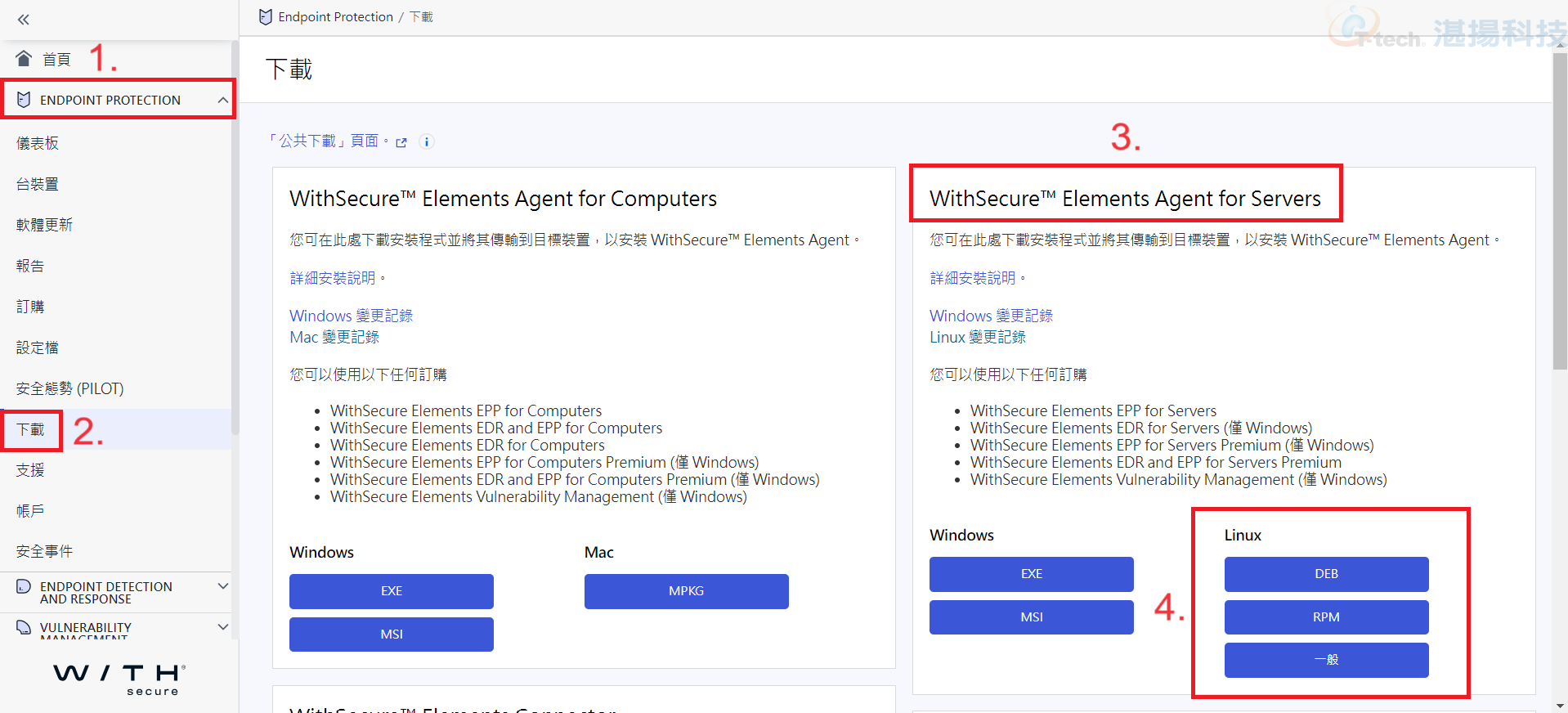Open 軟體更新 software updates menu item
Screen dimensions: 1568x713
tap(44, 225)
